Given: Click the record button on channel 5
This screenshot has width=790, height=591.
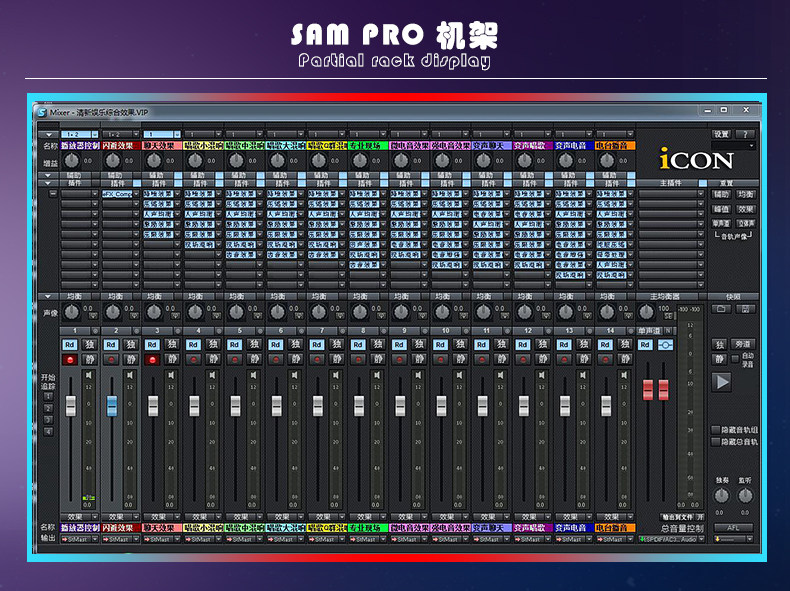Looking at the screenshot, I should pos(234,359).
